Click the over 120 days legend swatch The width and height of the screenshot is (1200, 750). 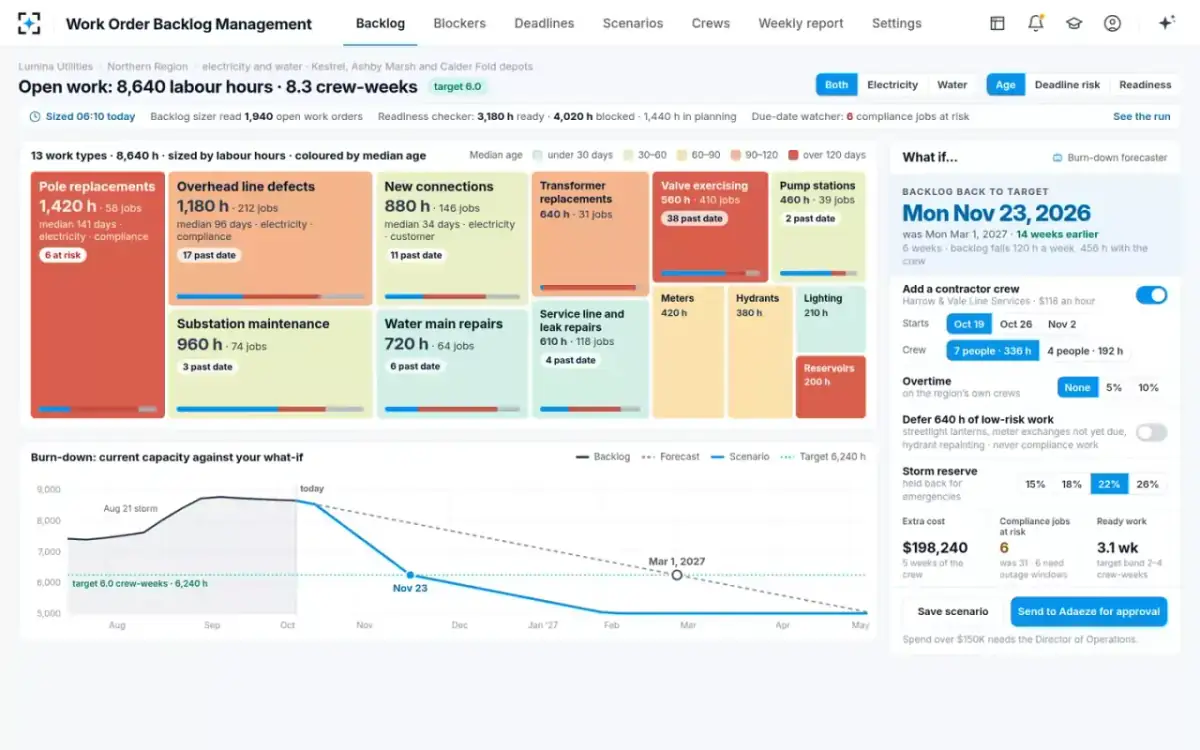point(793,155)
